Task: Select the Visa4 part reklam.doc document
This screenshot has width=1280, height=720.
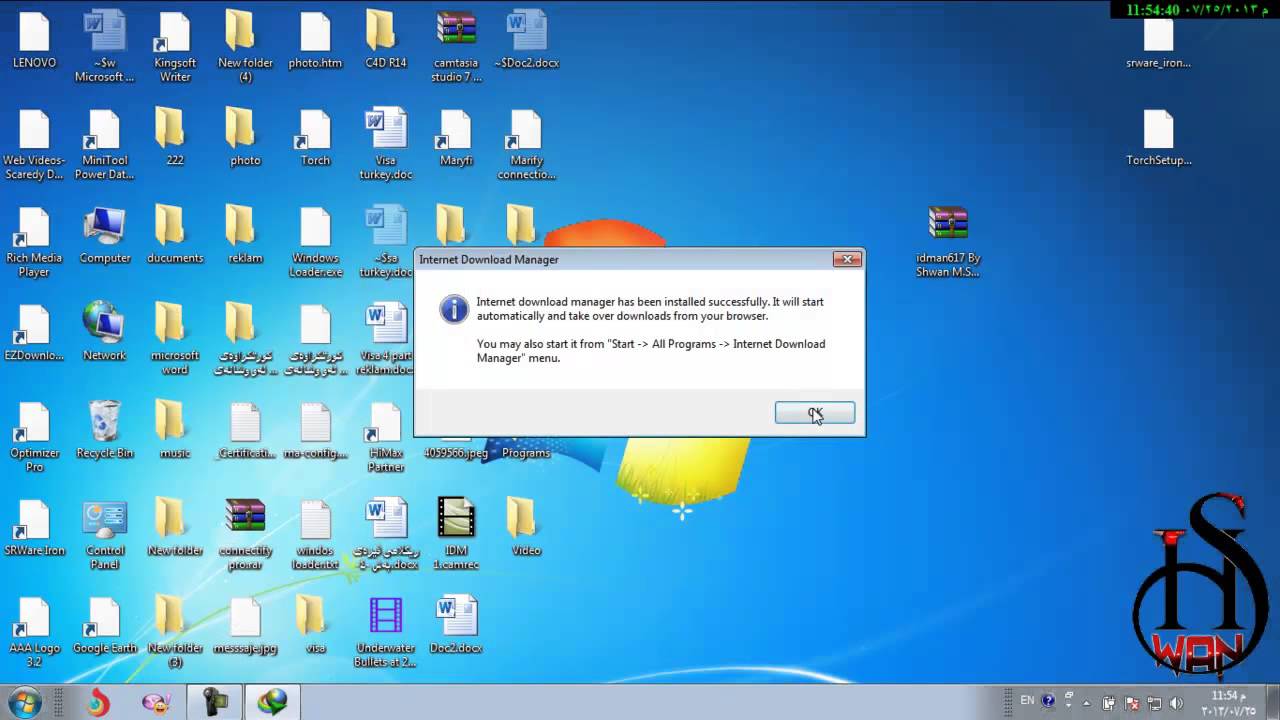Action: (x=385, y=340)
